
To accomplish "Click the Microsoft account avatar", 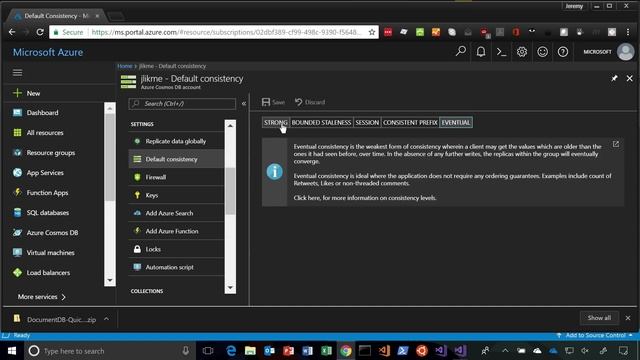I will pyautogui.click(x=625, y=52).
